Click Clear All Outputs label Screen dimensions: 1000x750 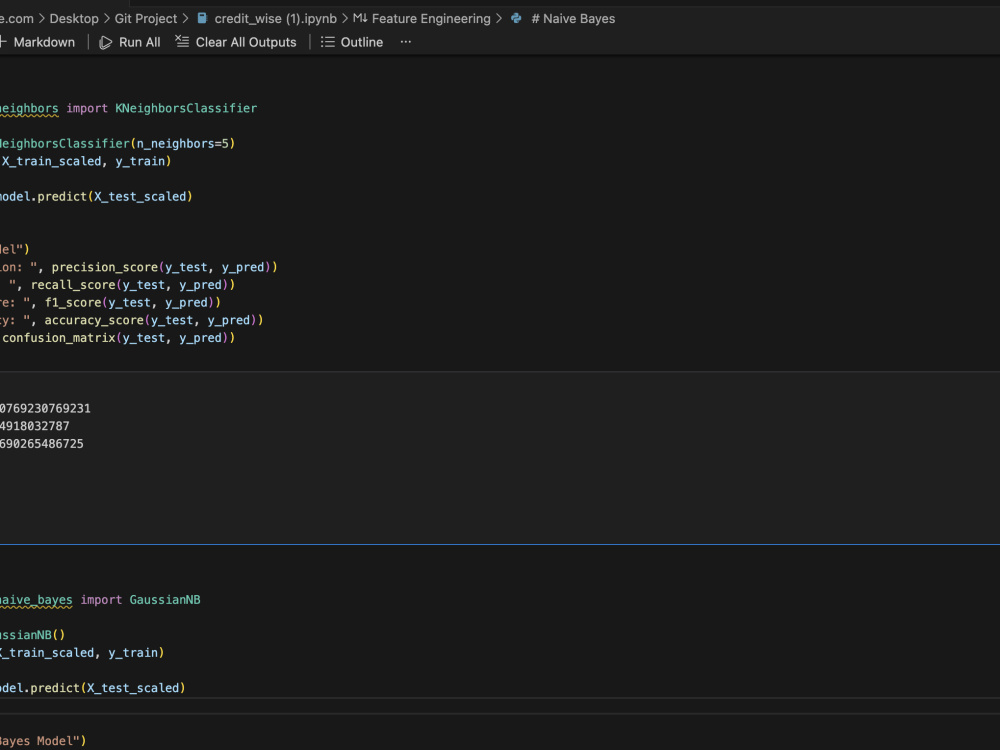(x=246, y=42)
